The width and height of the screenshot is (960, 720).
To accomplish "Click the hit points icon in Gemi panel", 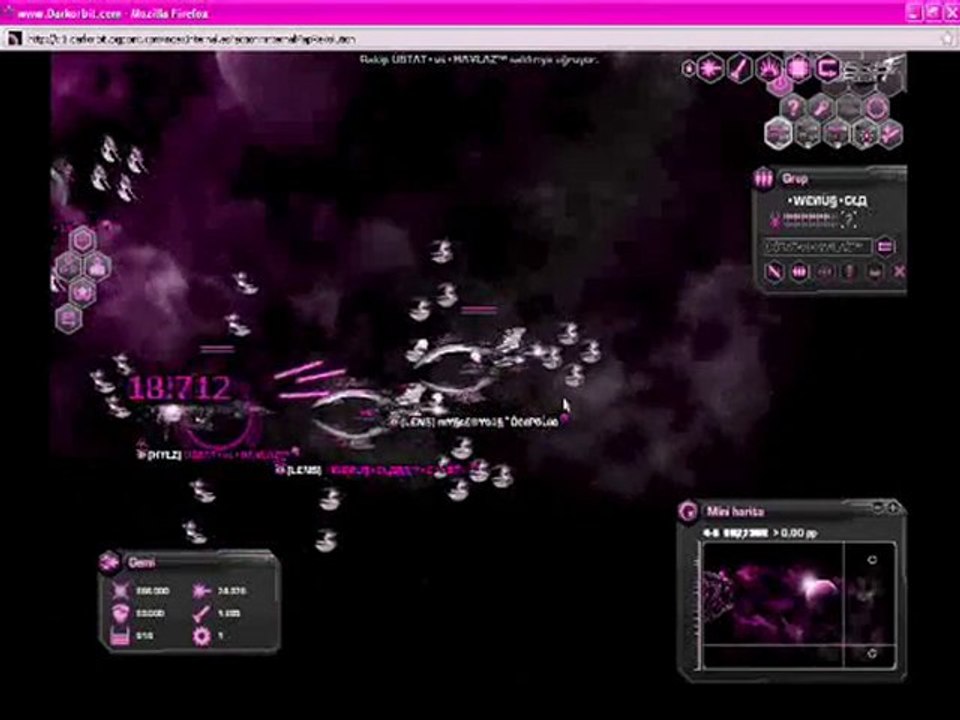I will [121, 591].
